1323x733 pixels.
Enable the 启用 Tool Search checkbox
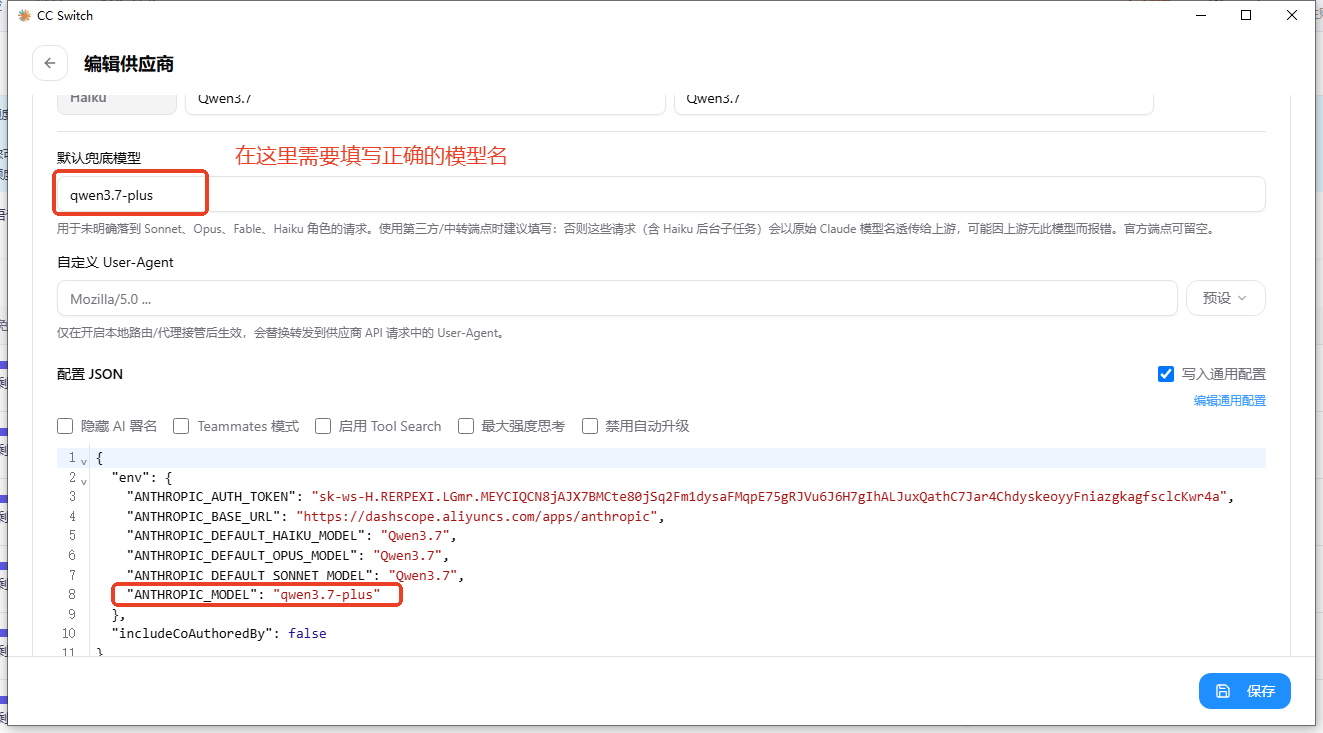[323, 426]
